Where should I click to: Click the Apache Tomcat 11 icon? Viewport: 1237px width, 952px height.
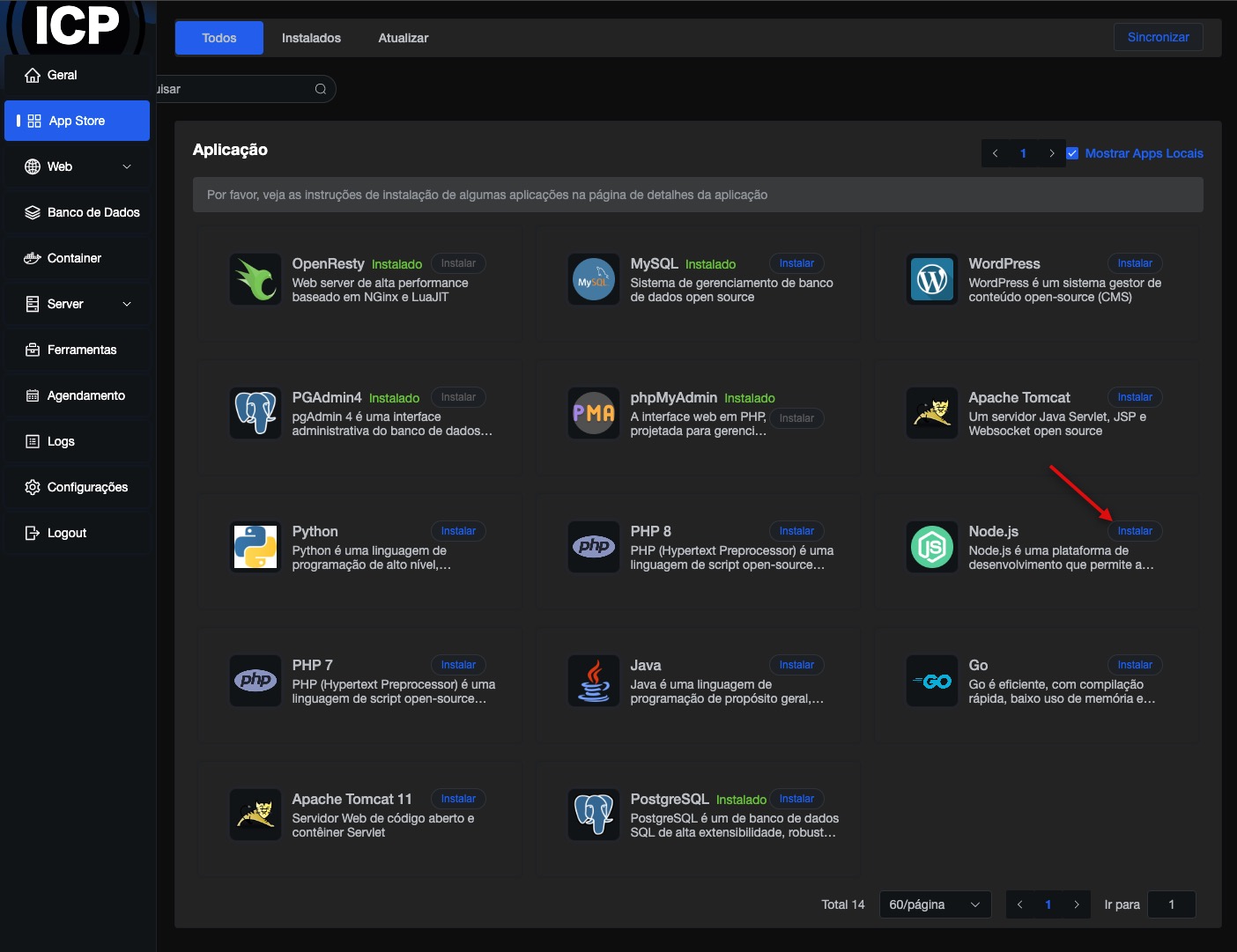(256, 815)
